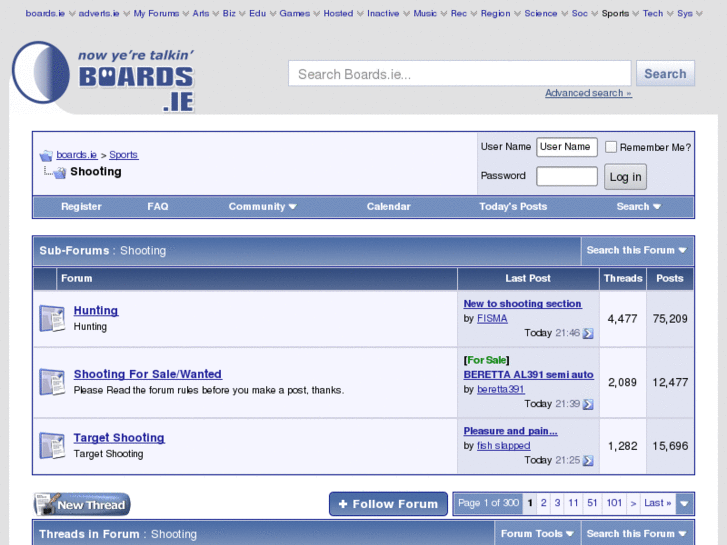This screenshot has height=545, width=727.
Task: Open Search this Forum in Sub-Forums header
Action: 637,250
